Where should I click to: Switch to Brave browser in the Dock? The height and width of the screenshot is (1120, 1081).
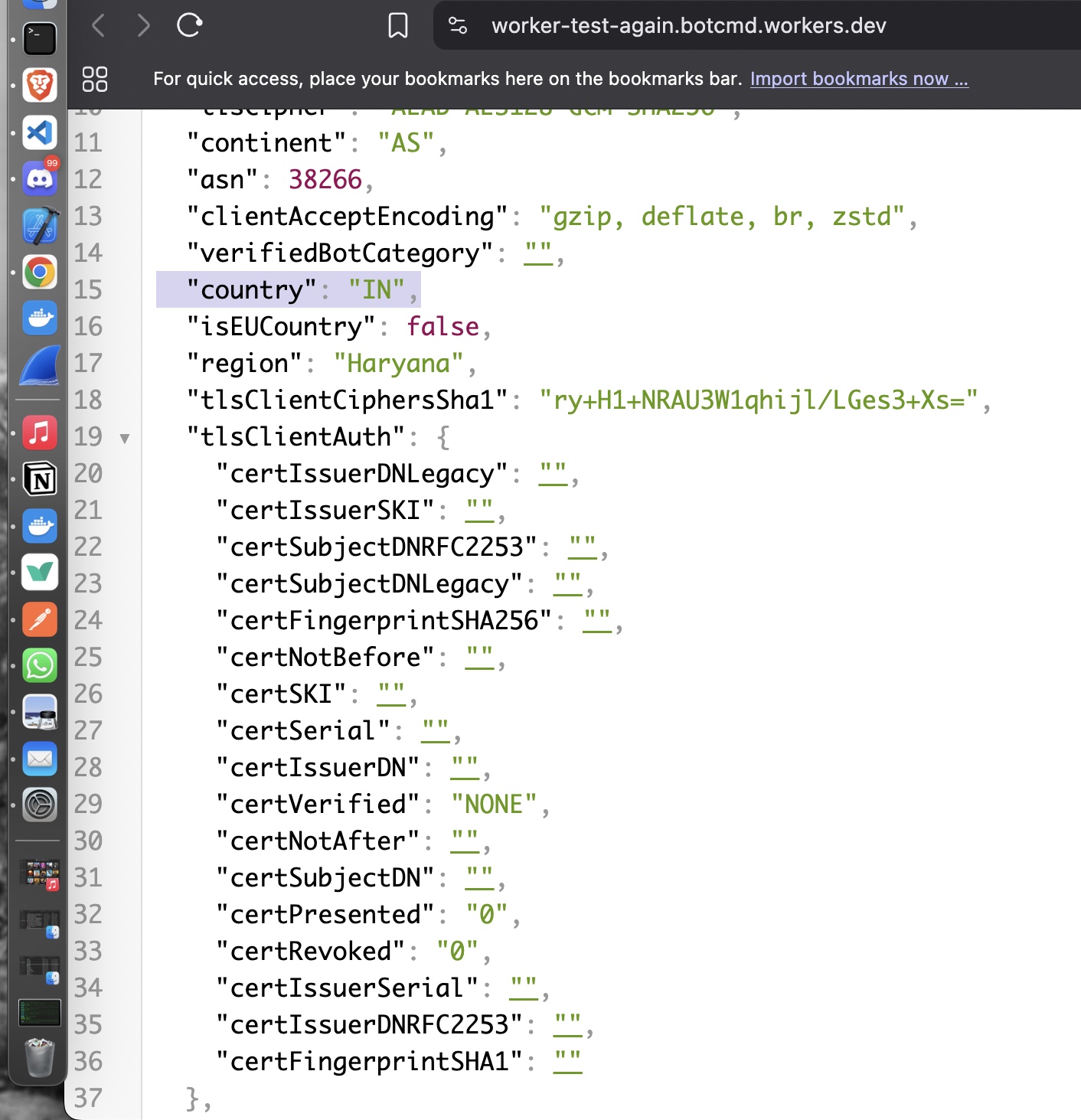[x=40, y=85]
